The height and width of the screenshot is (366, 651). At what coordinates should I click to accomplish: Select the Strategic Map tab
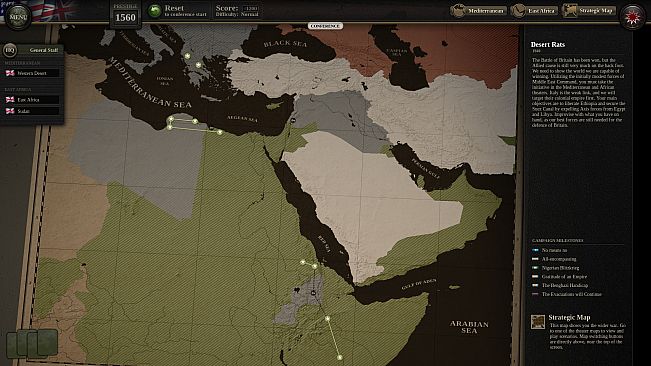pos(589,11)
